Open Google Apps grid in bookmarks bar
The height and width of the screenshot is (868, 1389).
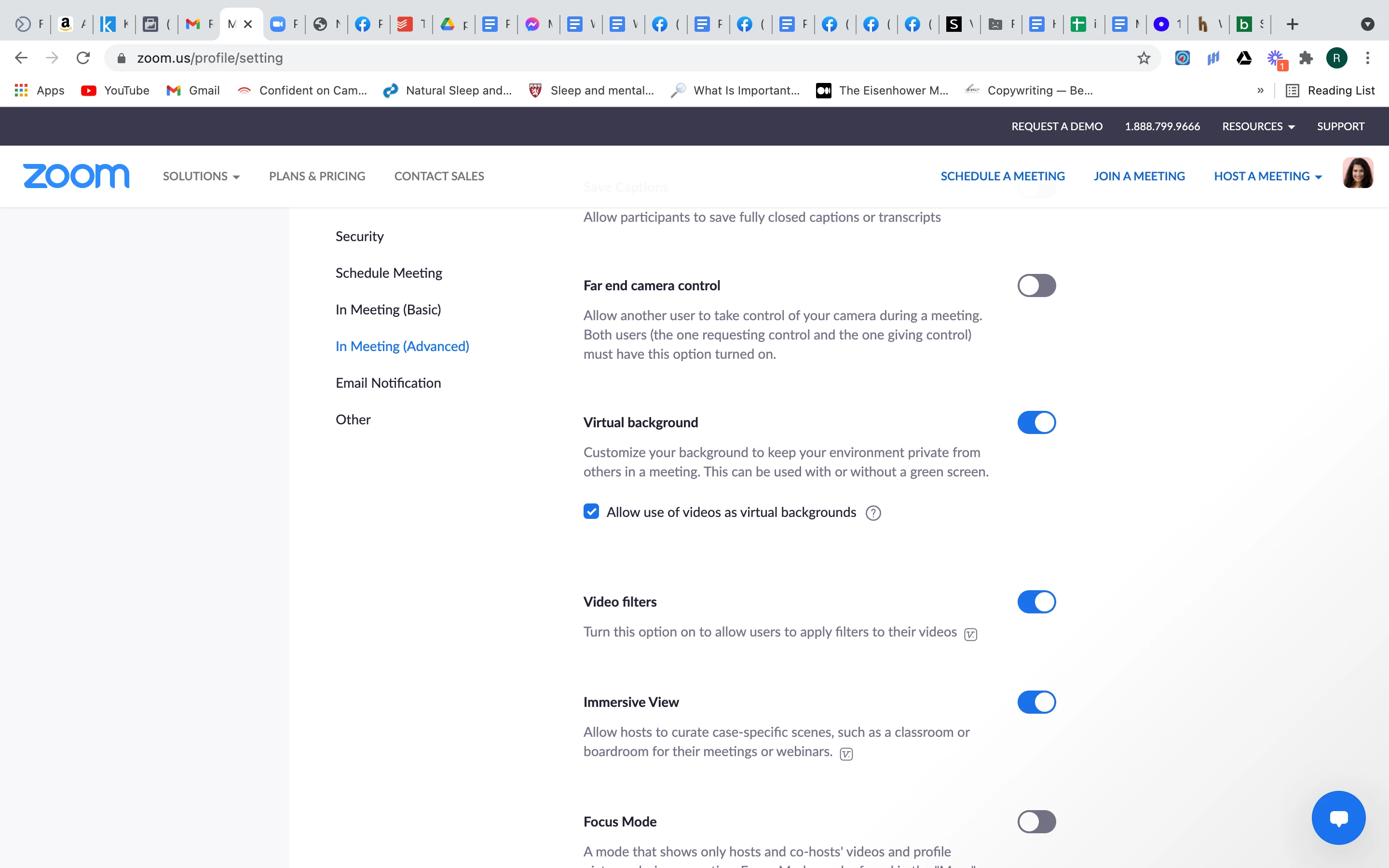pos(21,90)
